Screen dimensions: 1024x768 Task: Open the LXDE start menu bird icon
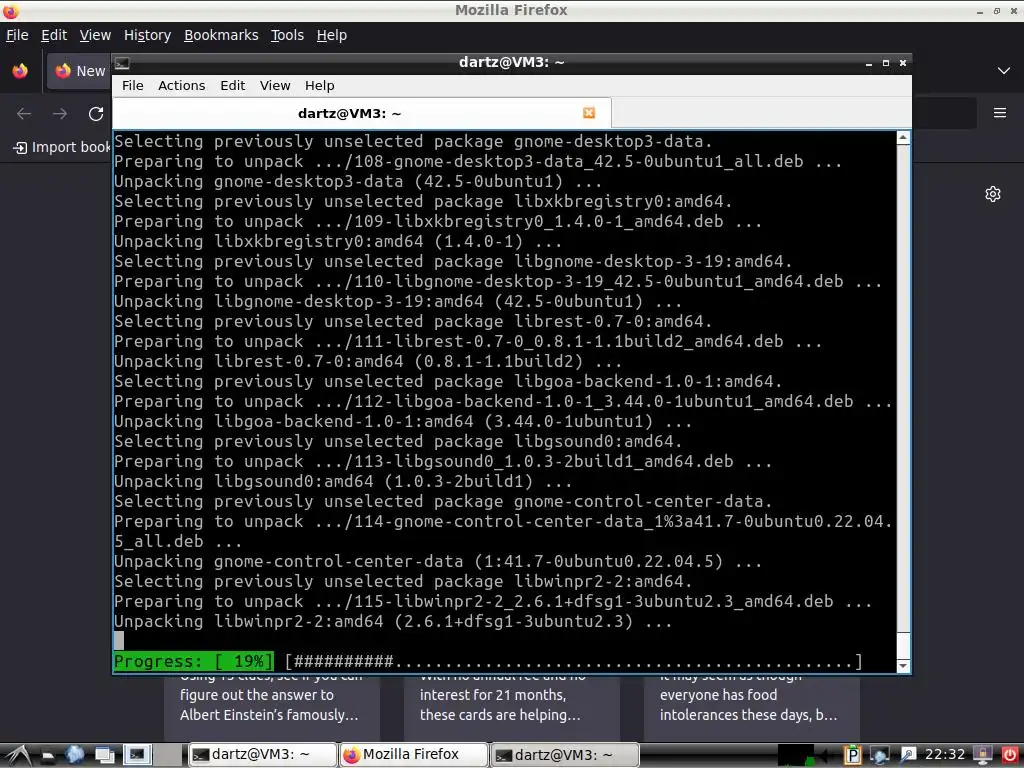[18, 755]
